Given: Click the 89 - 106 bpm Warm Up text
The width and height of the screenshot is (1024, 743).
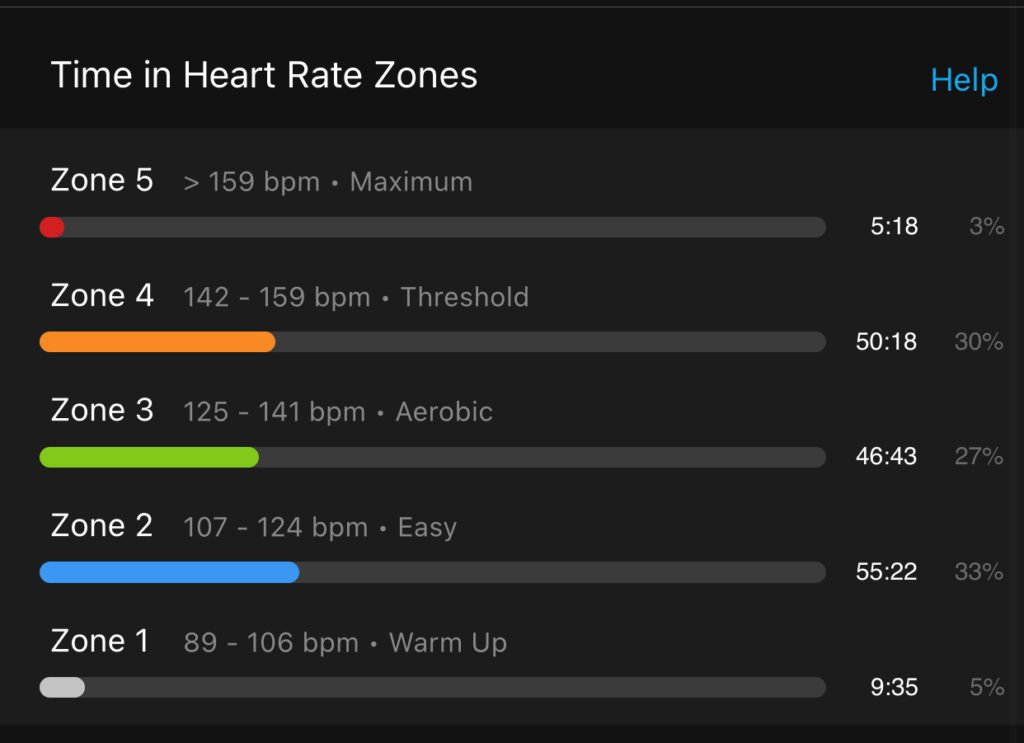Looking at the screenshot, I should 345,642.
